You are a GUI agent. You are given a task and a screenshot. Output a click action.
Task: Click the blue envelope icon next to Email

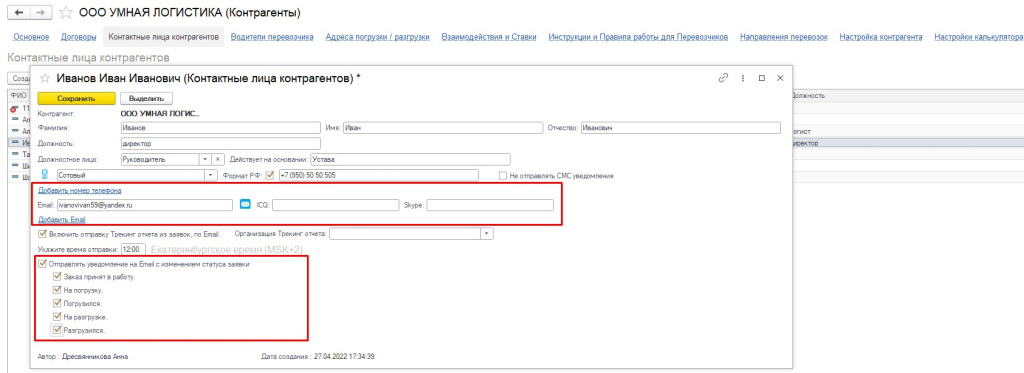(245, 204)
